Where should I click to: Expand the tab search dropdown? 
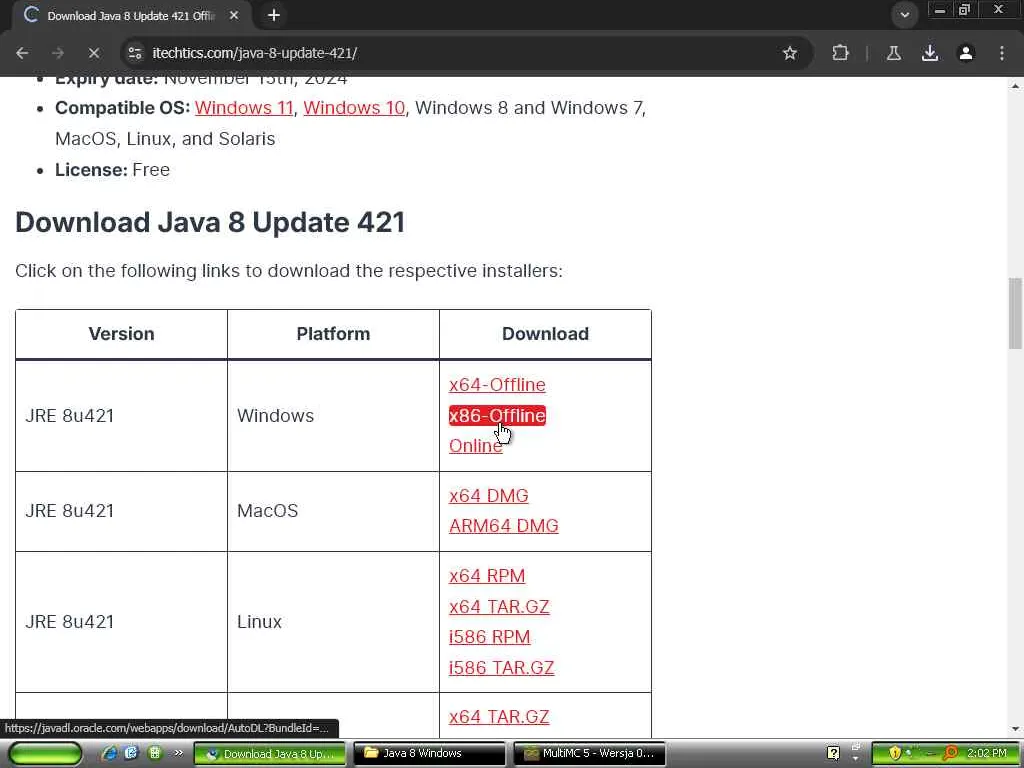click(x=904, y=15)
